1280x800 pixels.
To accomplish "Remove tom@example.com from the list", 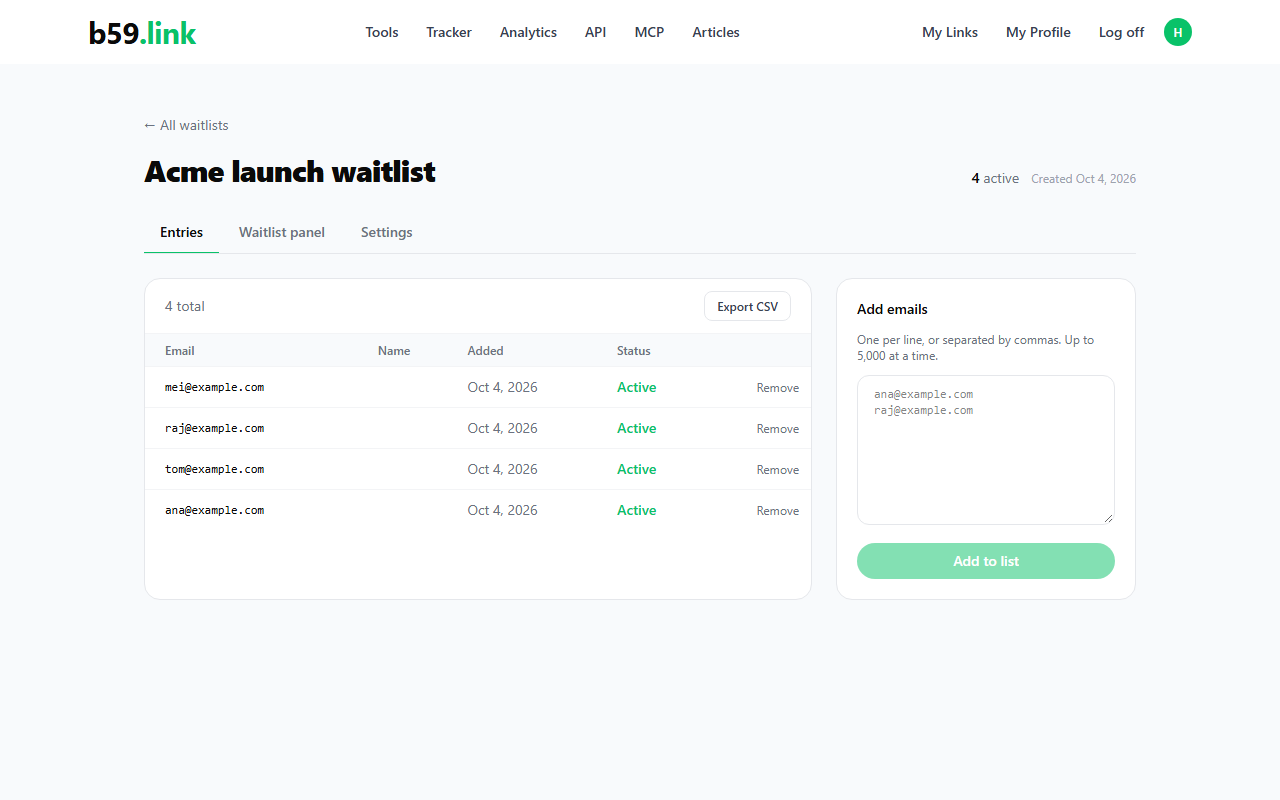I will point(778,470).
